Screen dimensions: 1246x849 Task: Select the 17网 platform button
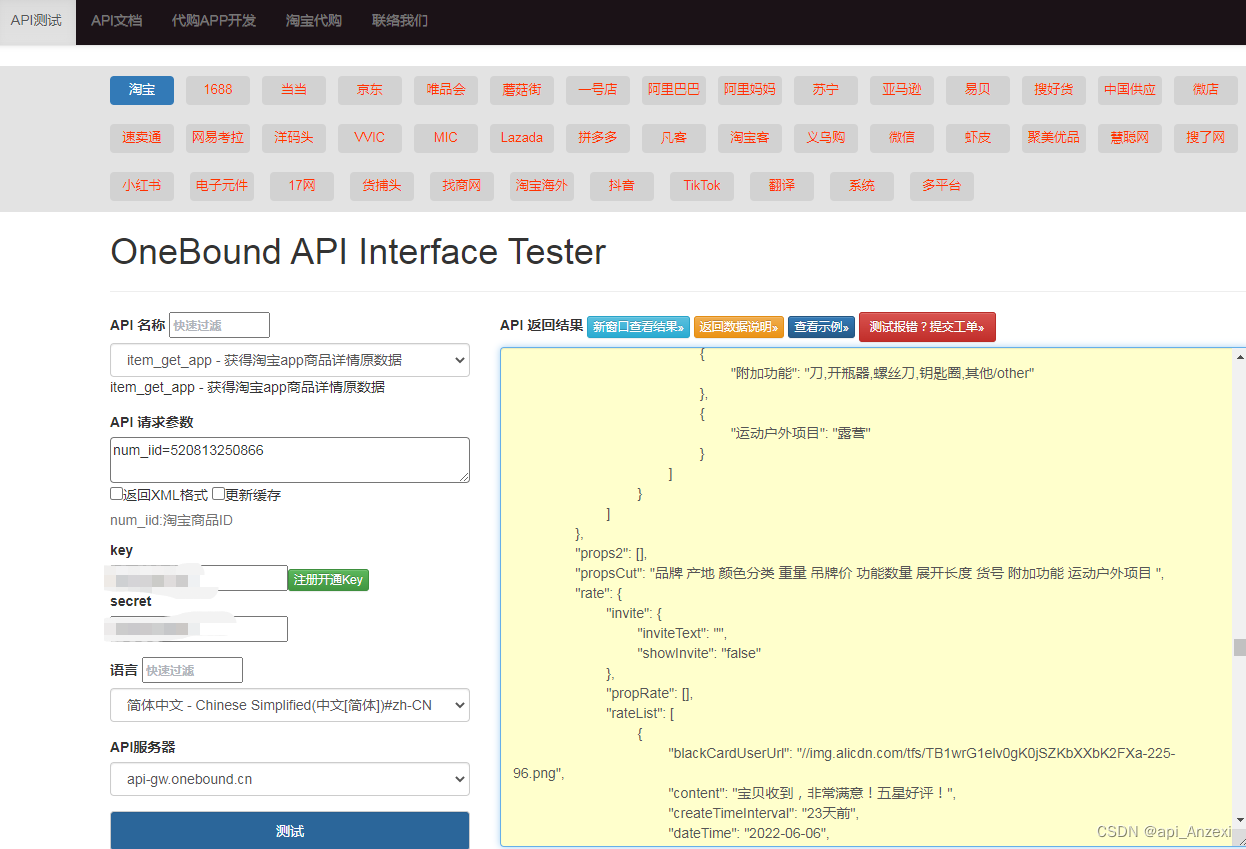302,186
